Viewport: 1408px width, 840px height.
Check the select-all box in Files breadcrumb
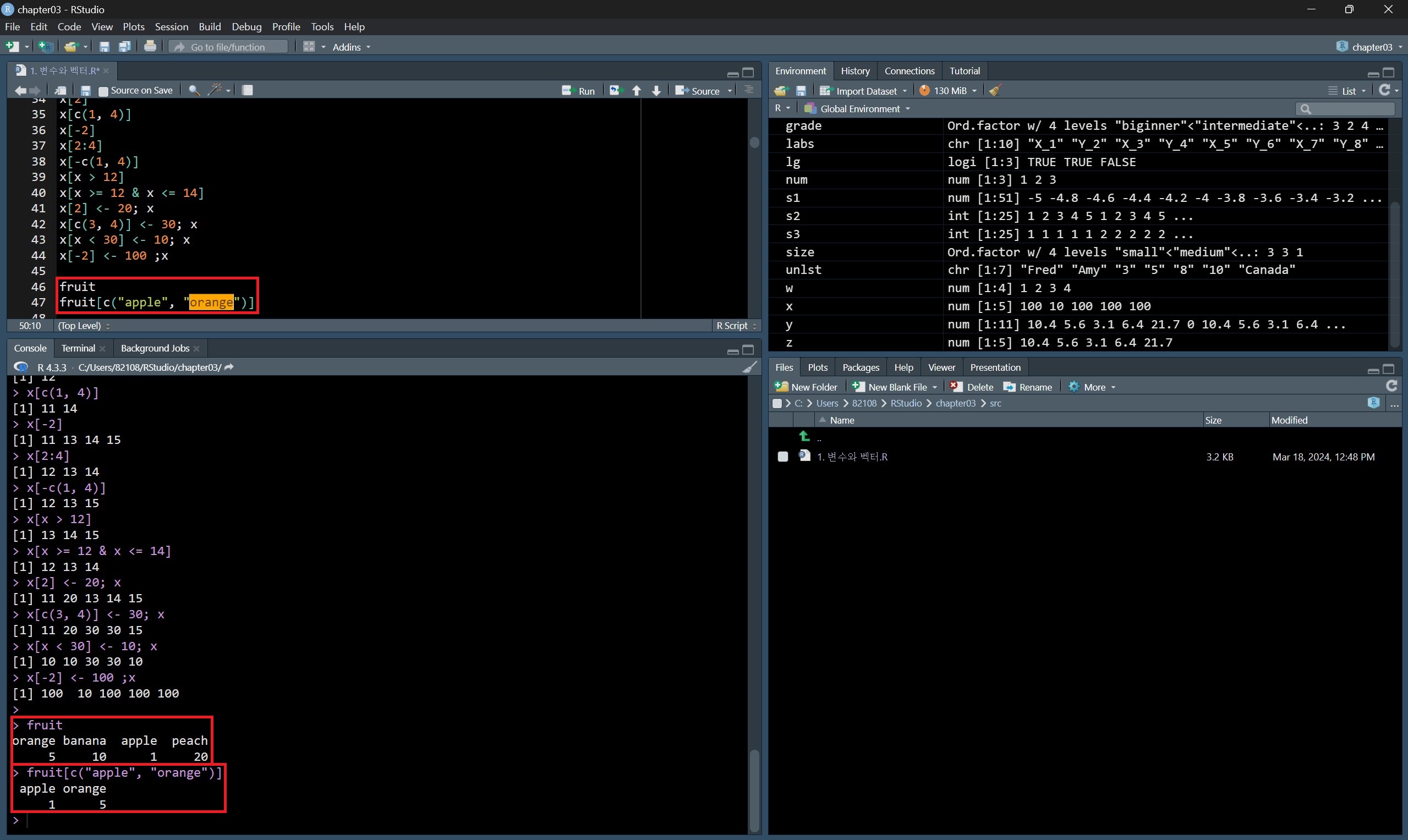[x=777, y=404]
